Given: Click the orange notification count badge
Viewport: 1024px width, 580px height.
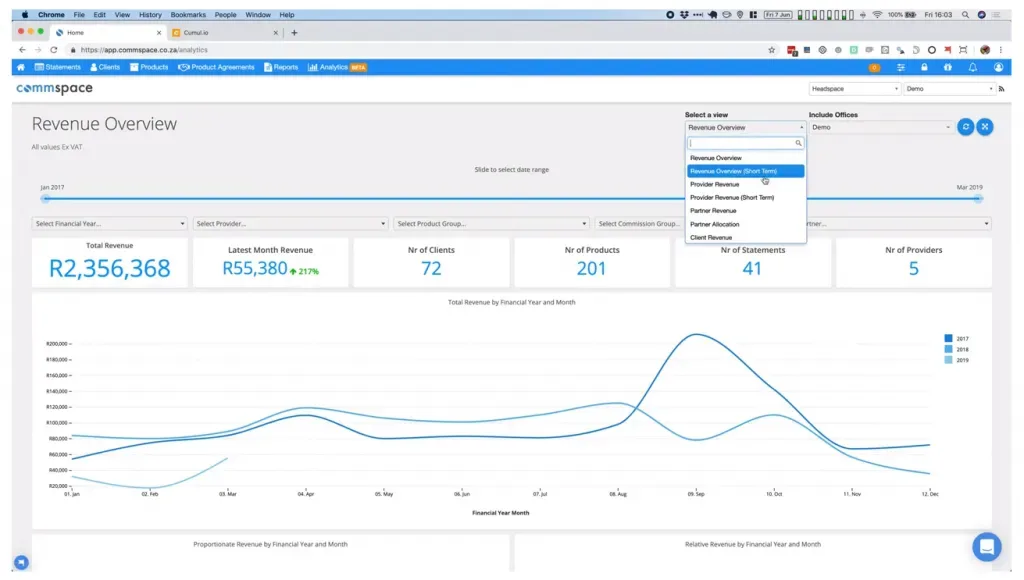Looking at the screenshot, I should pyautogui.click(x=874, y=67).
